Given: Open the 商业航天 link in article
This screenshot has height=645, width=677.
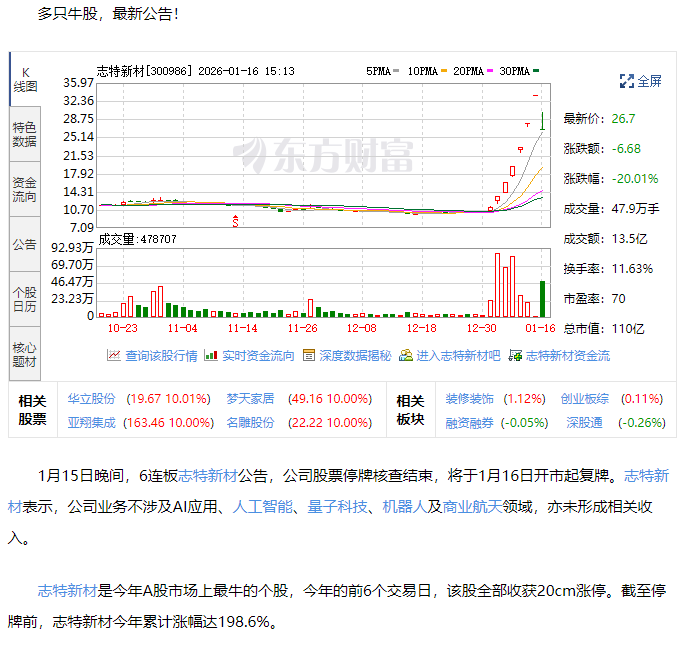Looking at the screenshot, I should pyautogui.click(x=472, y=506).
